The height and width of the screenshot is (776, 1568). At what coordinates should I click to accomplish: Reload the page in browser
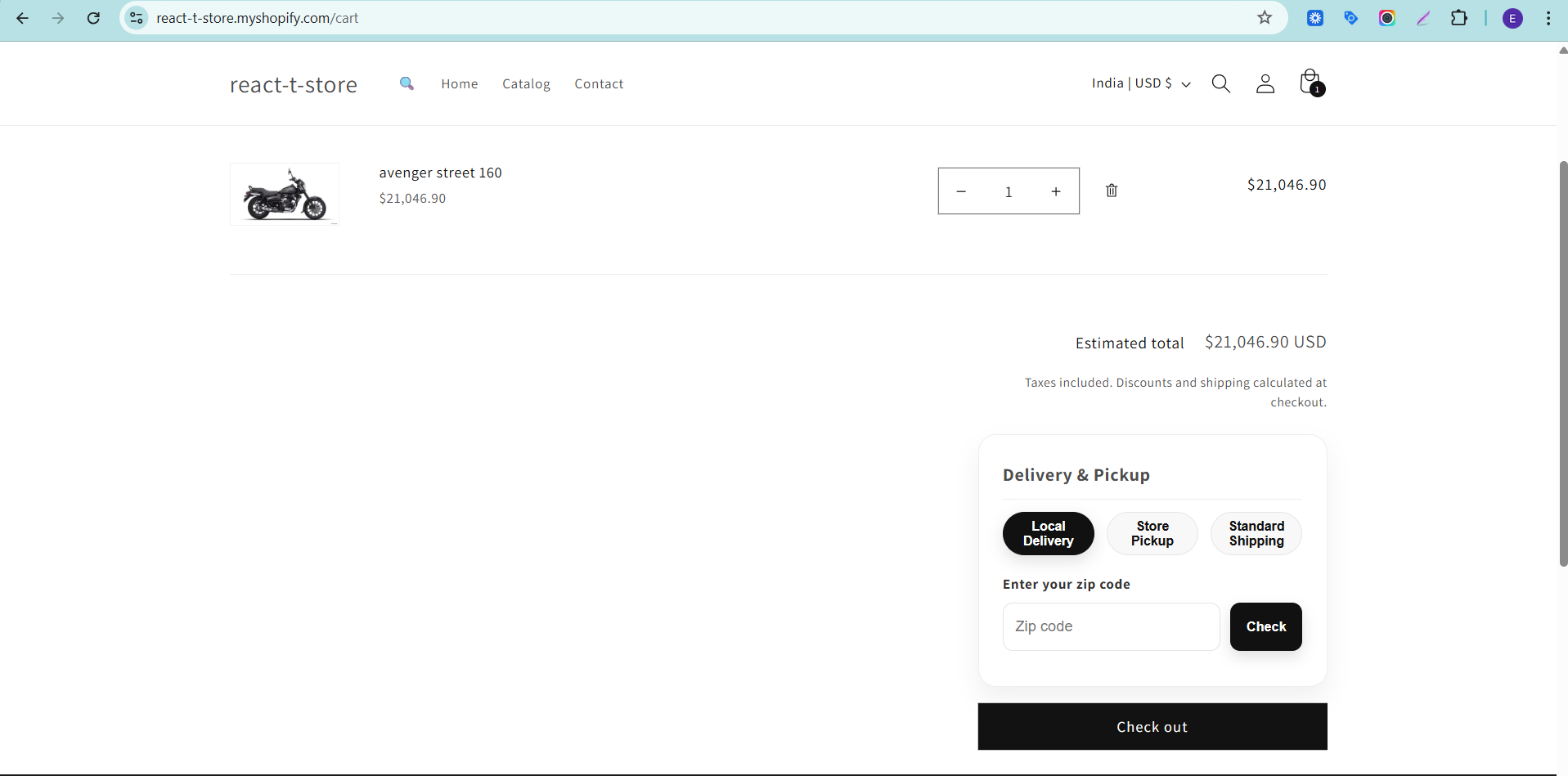[93, 18]
